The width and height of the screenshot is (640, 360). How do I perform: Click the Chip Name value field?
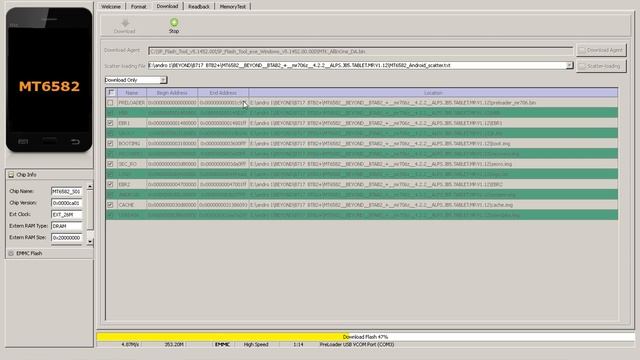(67, 191)
